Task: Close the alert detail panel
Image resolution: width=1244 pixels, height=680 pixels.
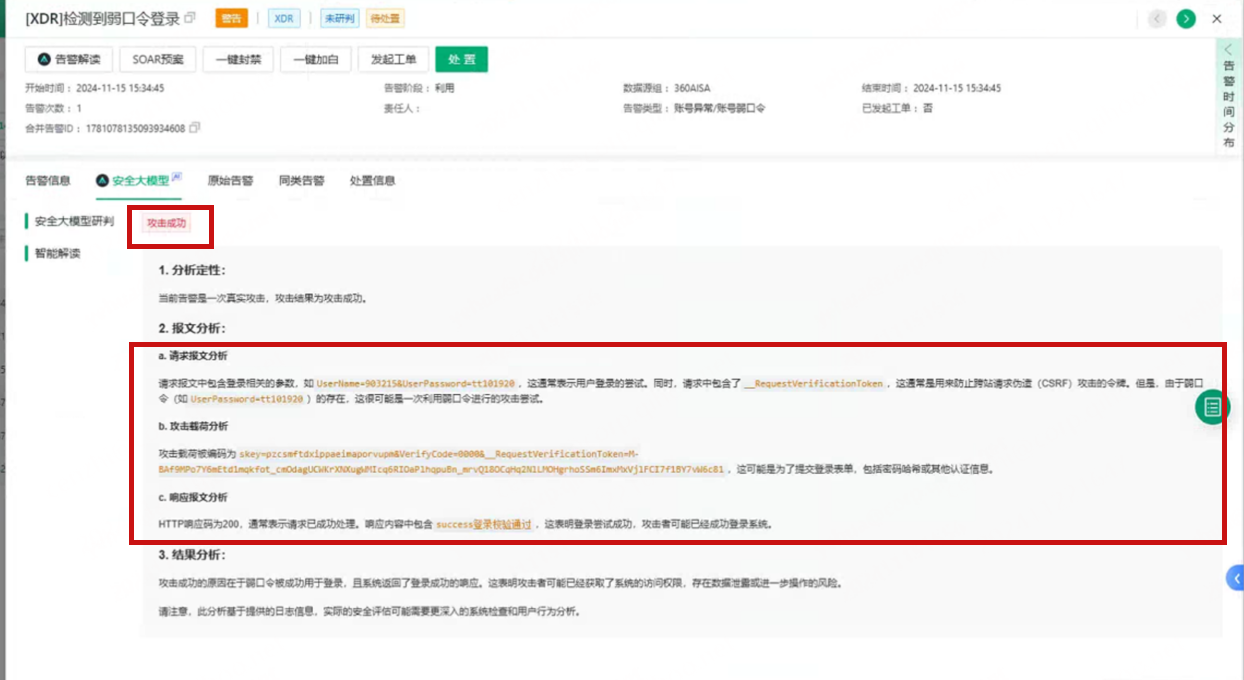Action: point(1217,19)
